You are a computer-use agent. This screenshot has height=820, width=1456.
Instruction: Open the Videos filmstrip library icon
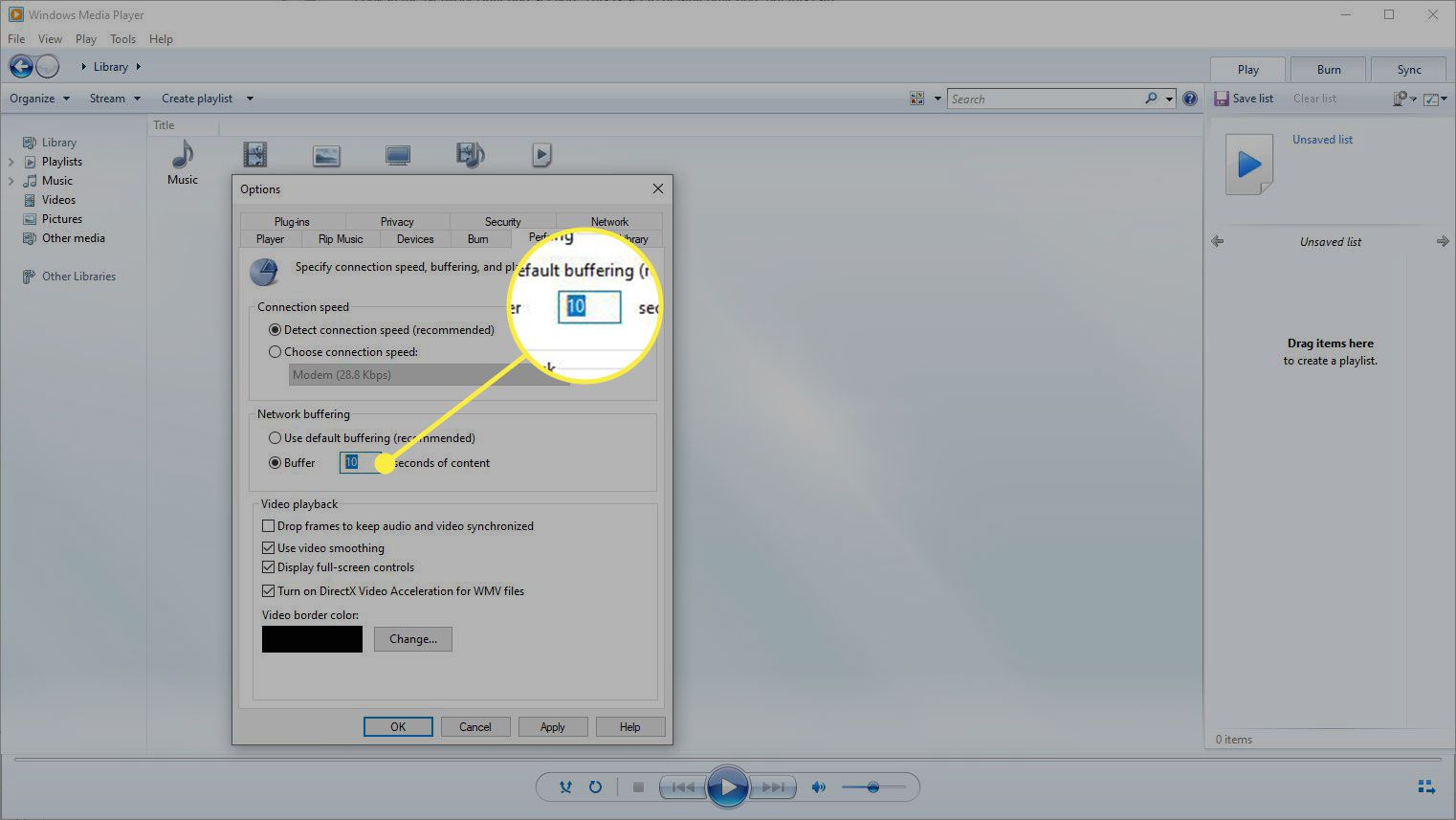pyautogui.click(x=254, y=154)
